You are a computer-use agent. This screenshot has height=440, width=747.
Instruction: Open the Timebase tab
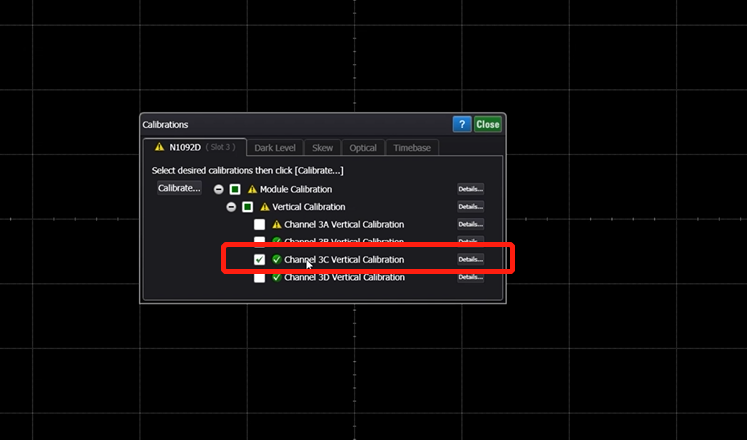(412, 148)
